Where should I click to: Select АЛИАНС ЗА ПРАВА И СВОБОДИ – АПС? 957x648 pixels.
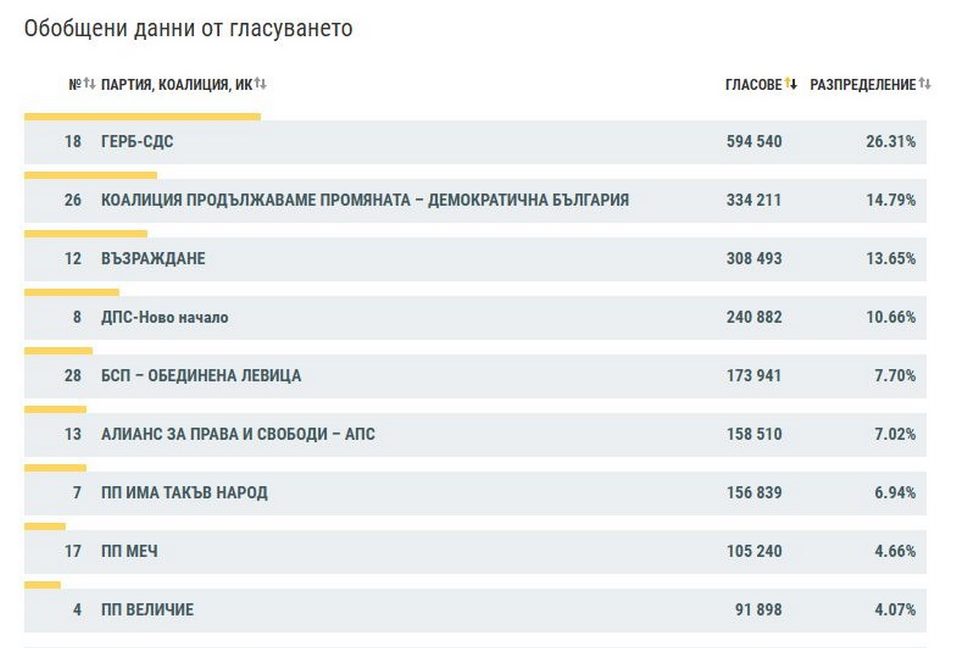click(238, 434)
